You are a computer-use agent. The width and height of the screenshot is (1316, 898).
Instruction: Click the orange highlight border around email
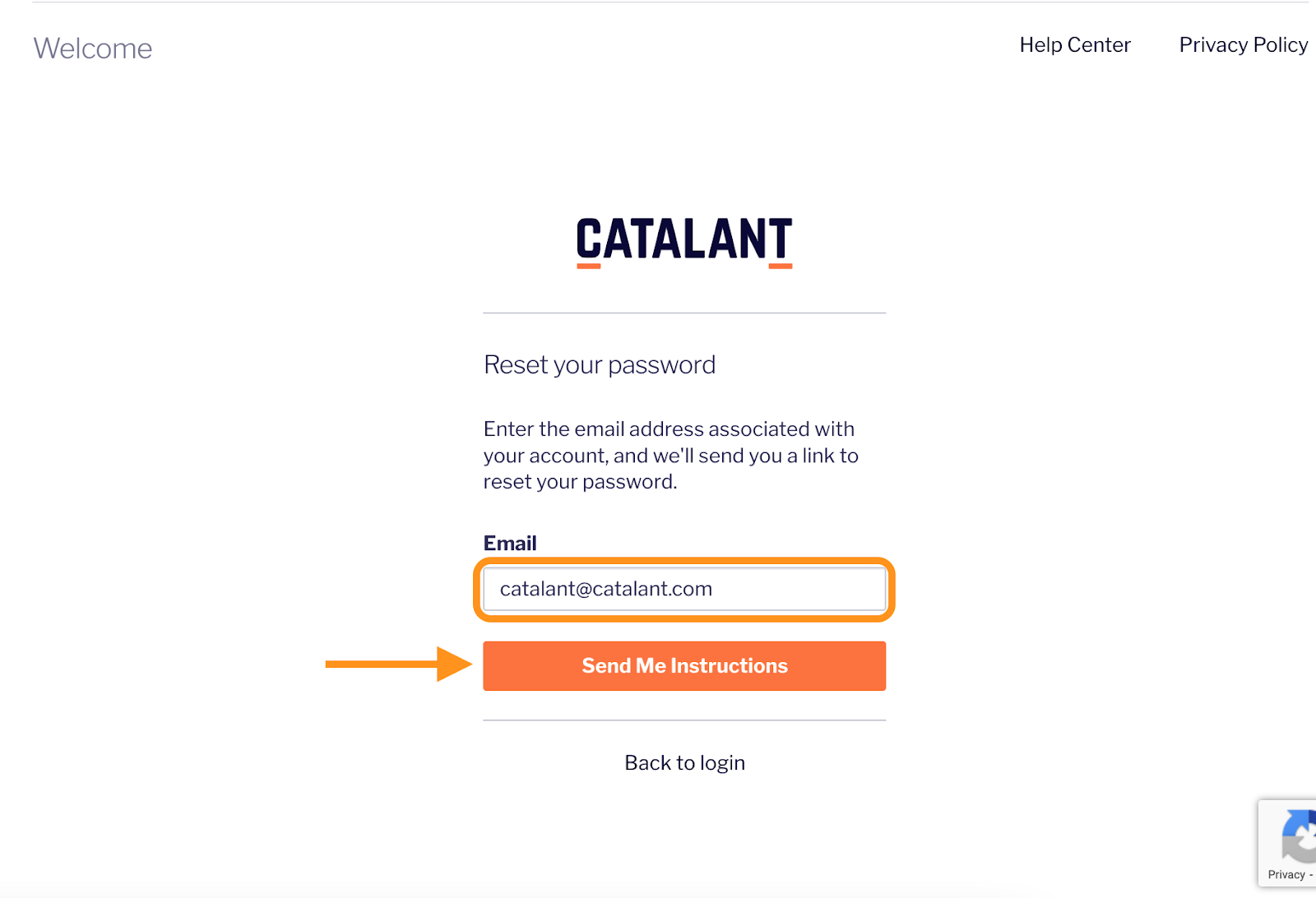pyautogui.click(x=684, y=561)
